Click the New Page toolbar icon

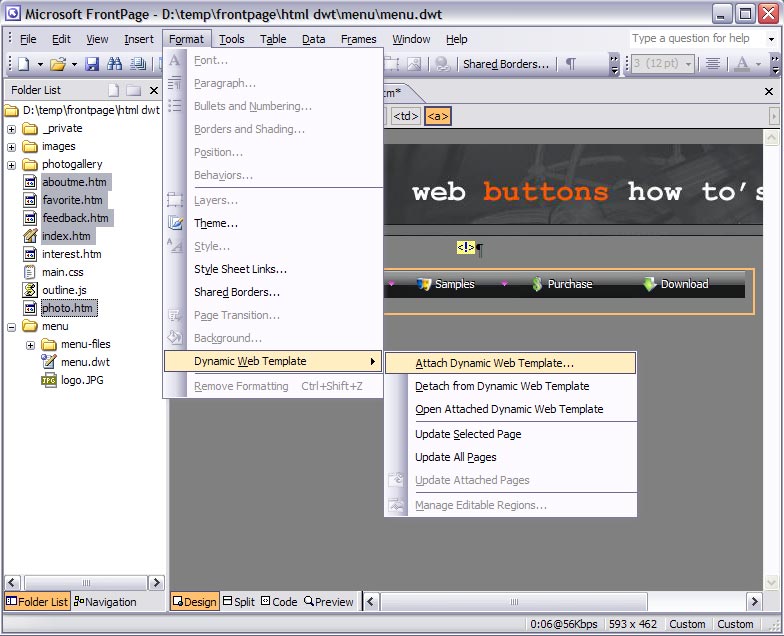pyautogui.click(x=24, y=64)
